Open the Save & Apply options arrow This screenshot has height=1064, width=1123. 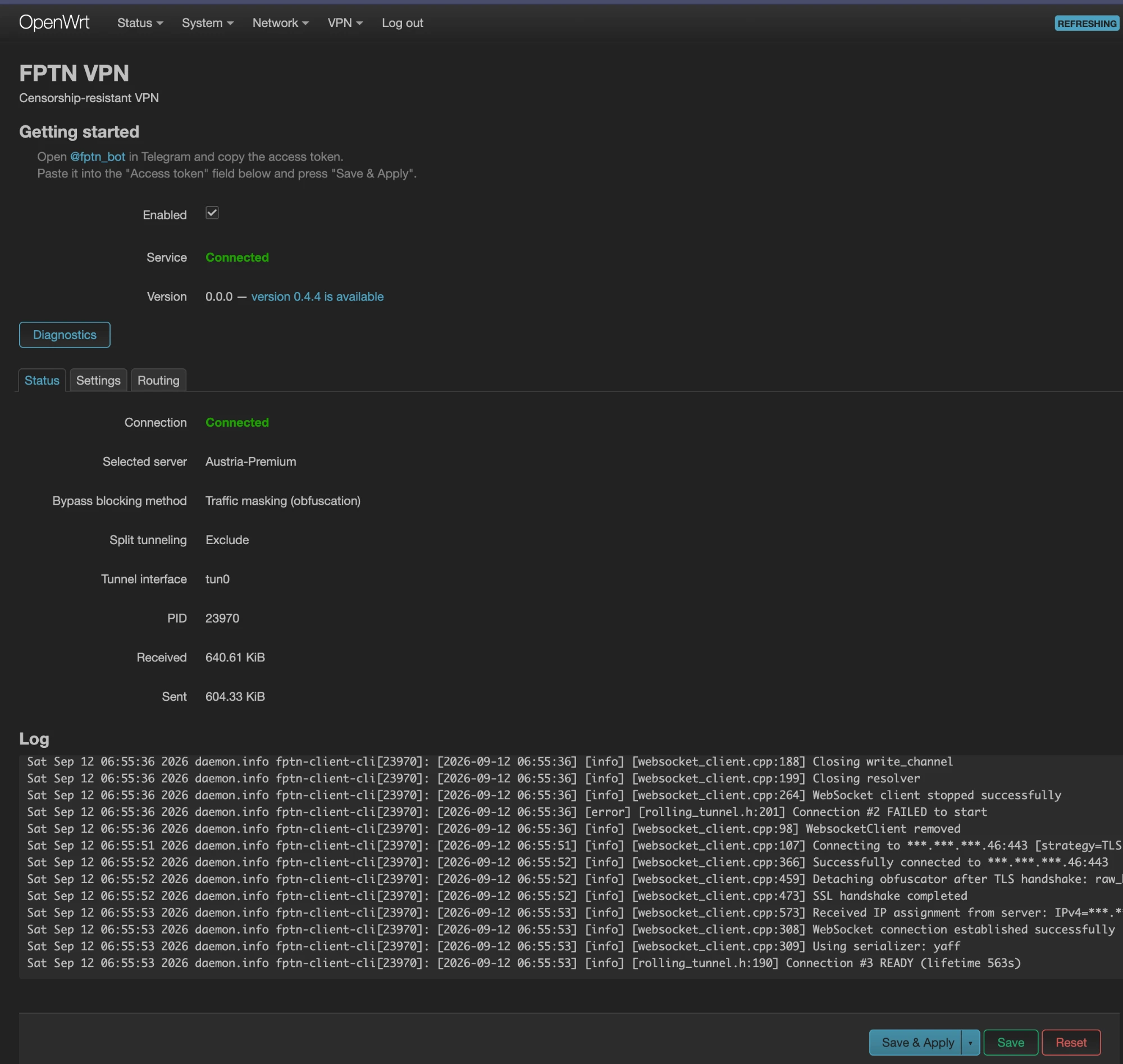(x=970, y=1043)
